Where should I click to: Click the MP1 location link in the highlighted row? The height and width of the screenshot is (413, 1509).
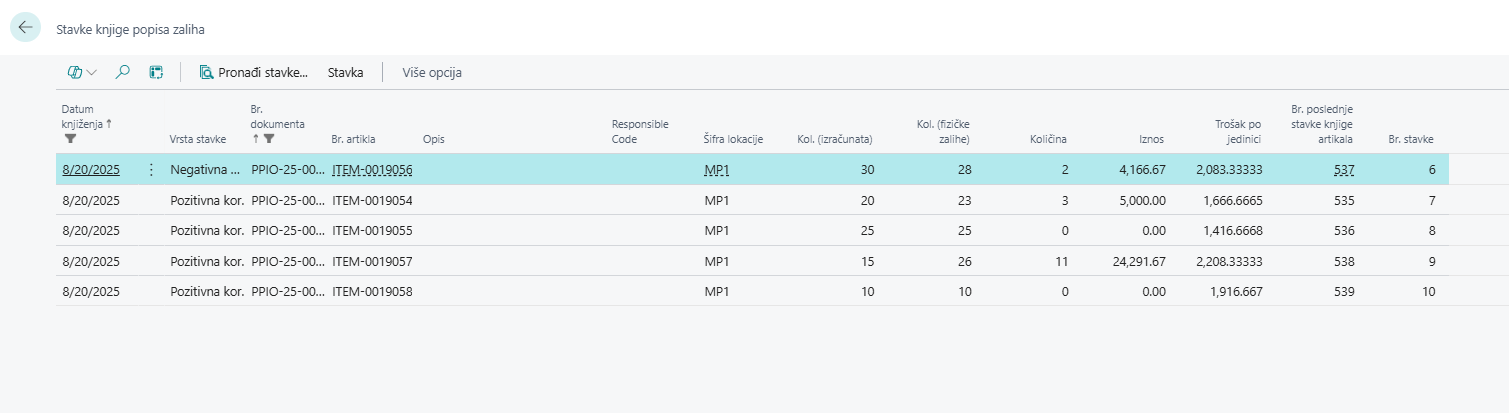717,170
